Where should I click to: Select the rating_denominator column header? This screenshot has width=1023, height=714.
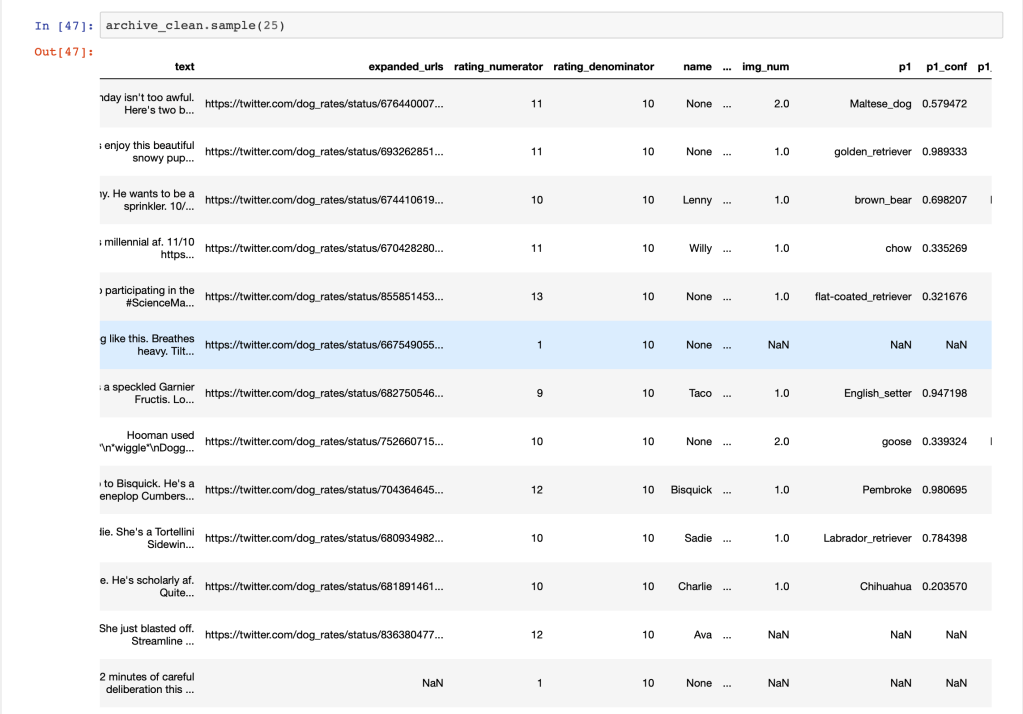pyautogui.click(x=603, y=67)
